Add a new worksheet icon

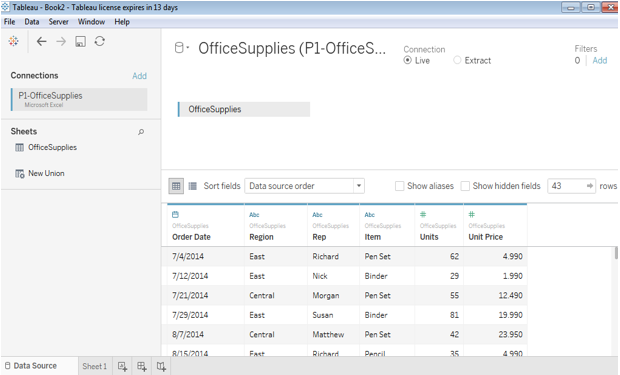point(123,367)
